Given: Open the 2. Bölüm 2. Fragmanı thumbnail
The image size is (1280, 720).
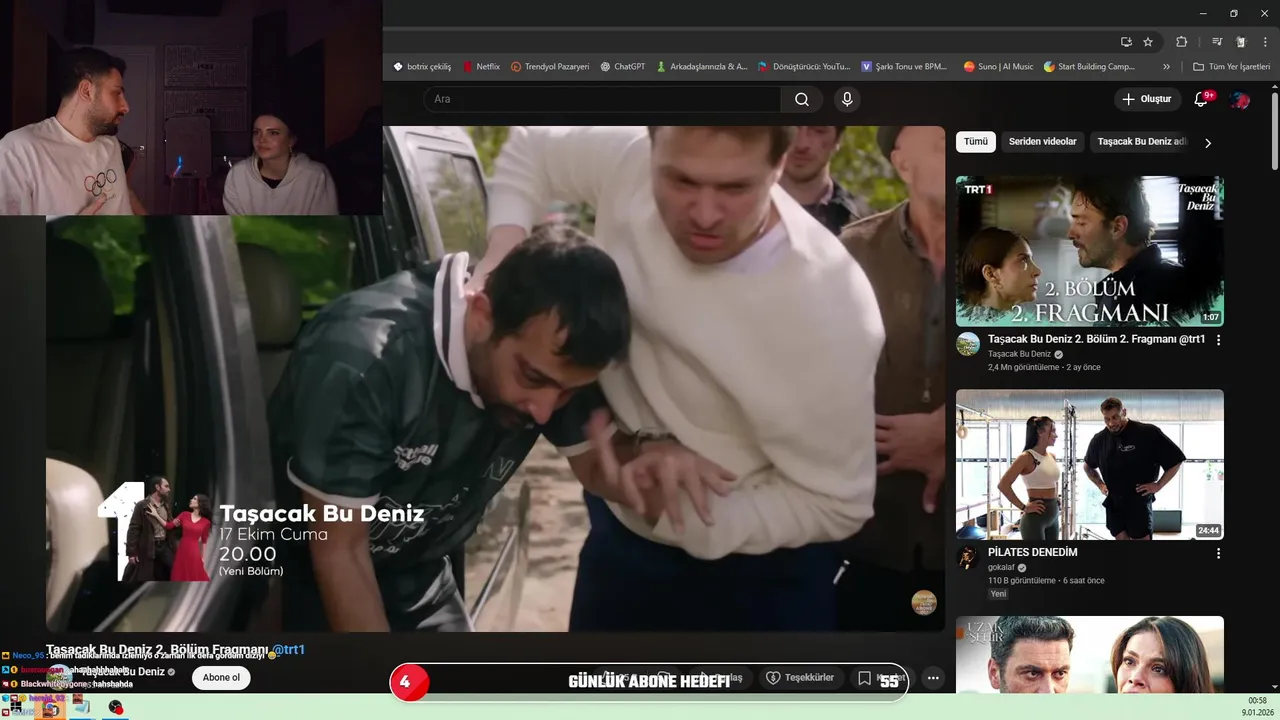Looking at the screenshot, I should pyautogui.click(x=1090, y=251).
